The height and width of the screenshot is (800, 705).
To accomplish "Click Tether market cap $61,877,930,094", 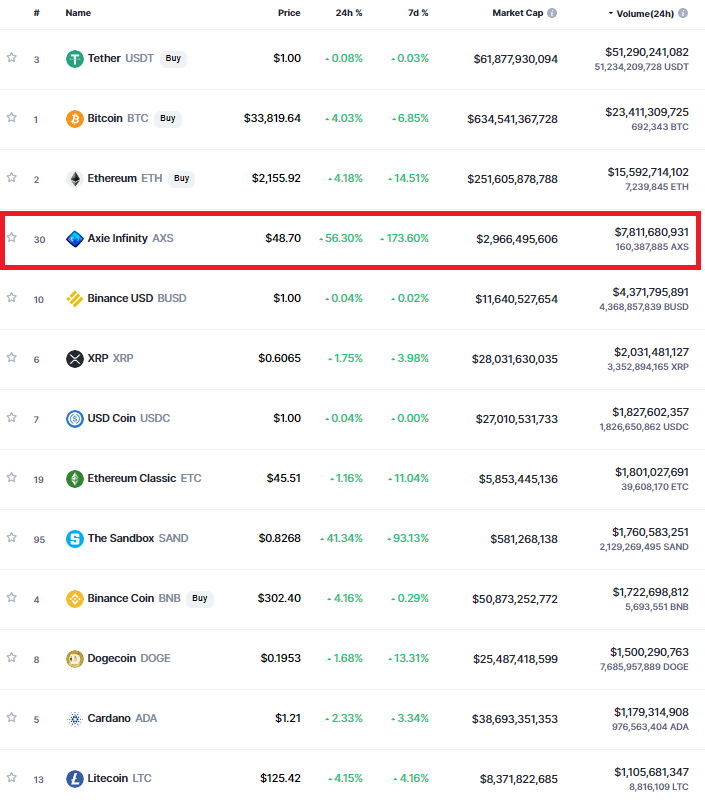I will pos(516,60).
